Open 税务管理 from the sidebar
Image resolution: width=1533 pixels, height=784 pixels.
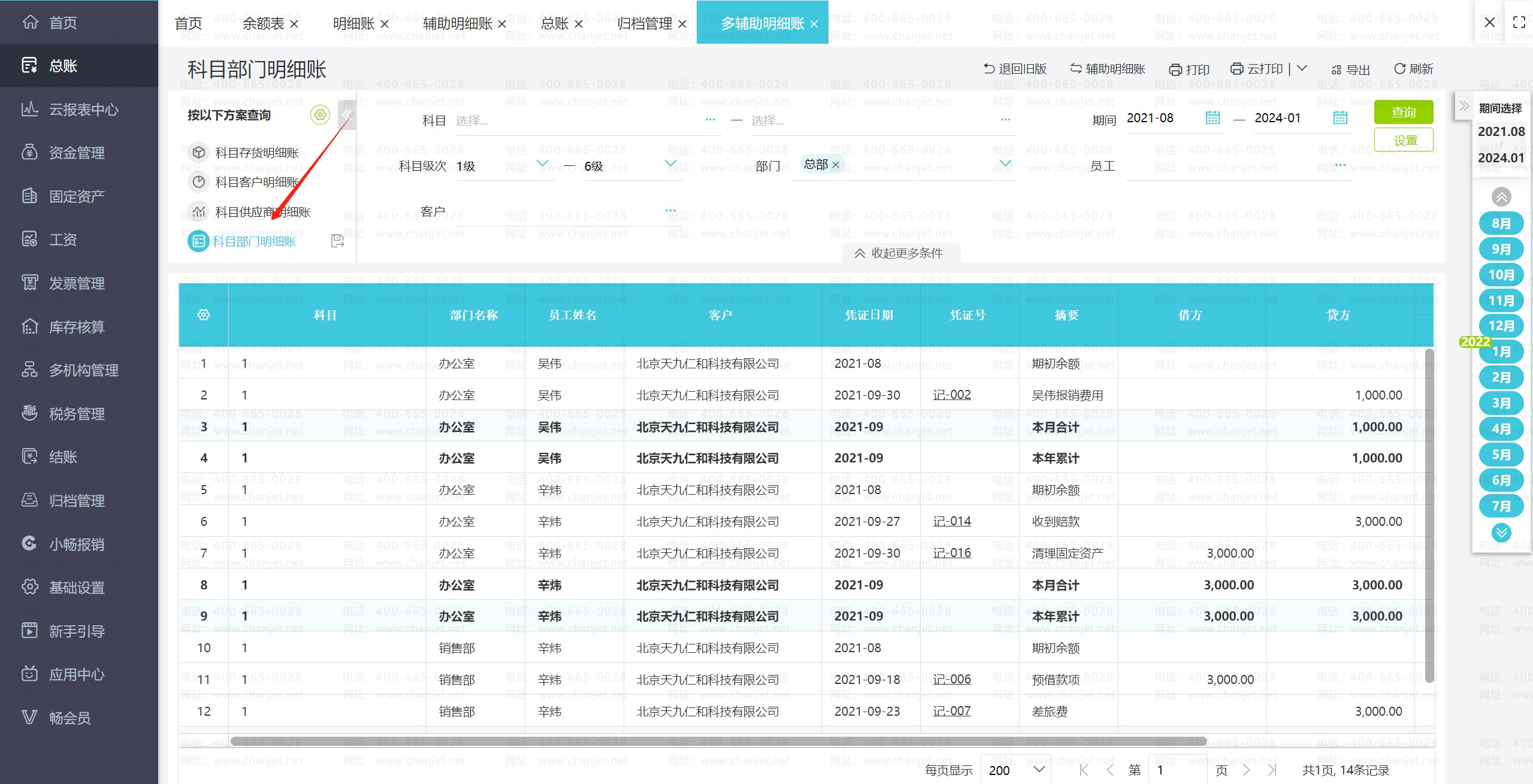point(75,413)
